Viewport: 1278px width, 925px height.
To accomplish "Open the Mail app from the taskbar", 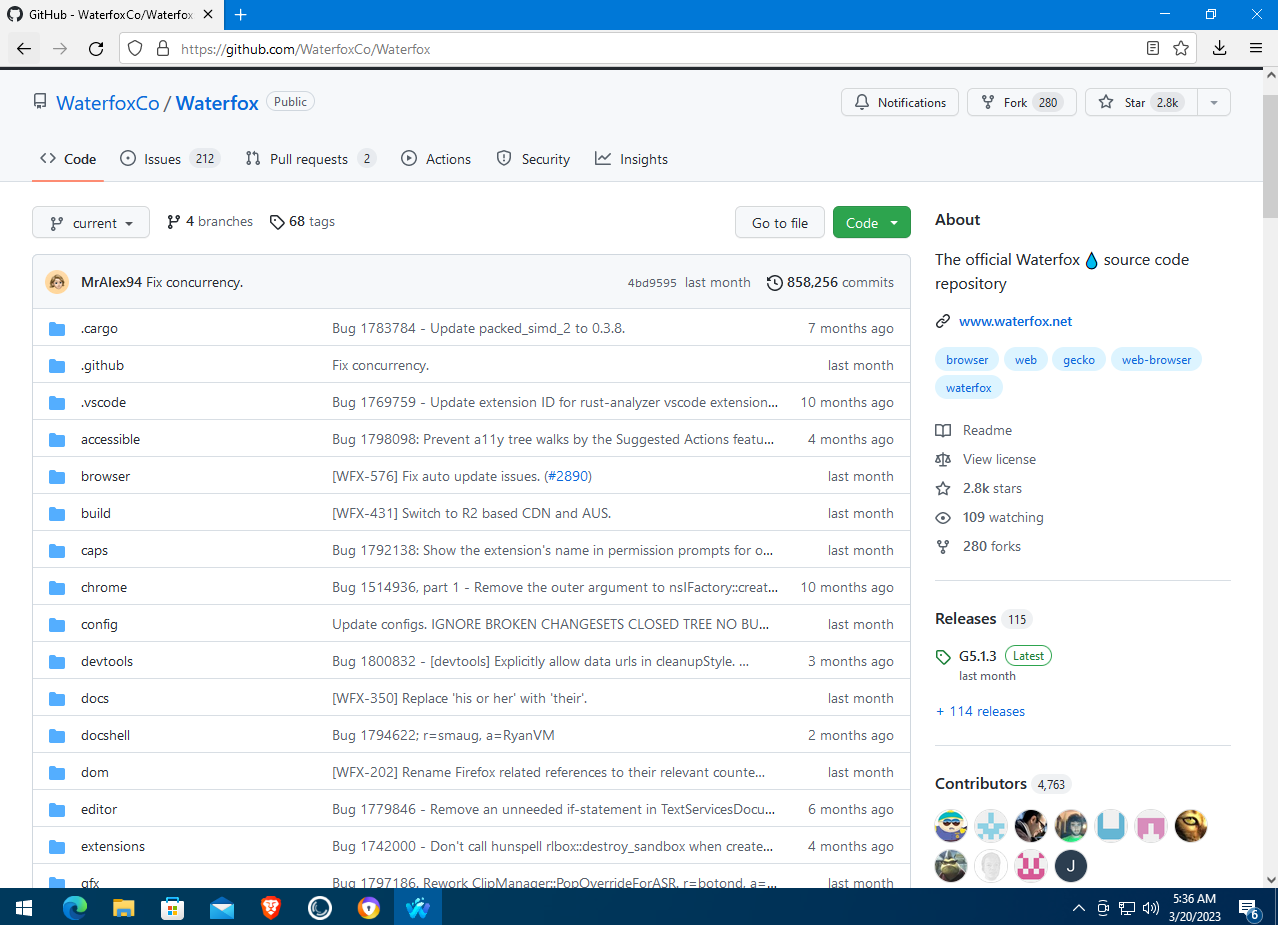I will pos(222,907).
